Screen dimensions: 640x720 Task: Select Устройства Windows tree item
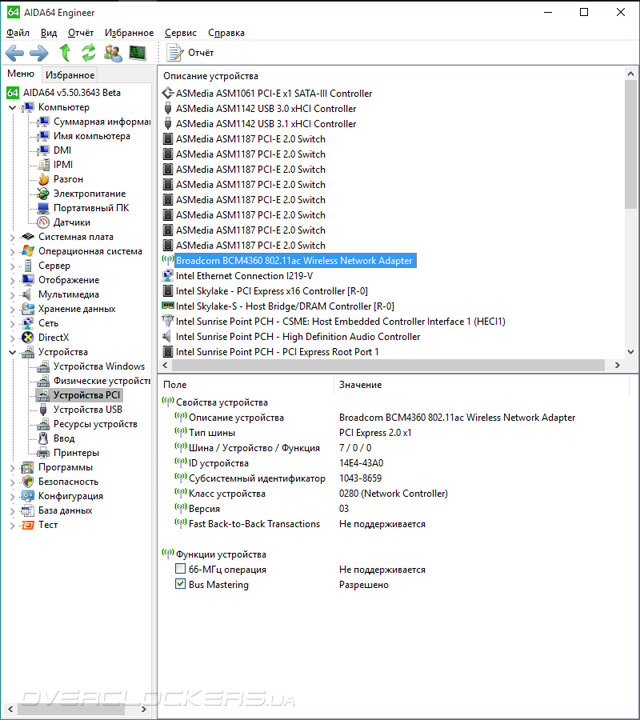99,366
